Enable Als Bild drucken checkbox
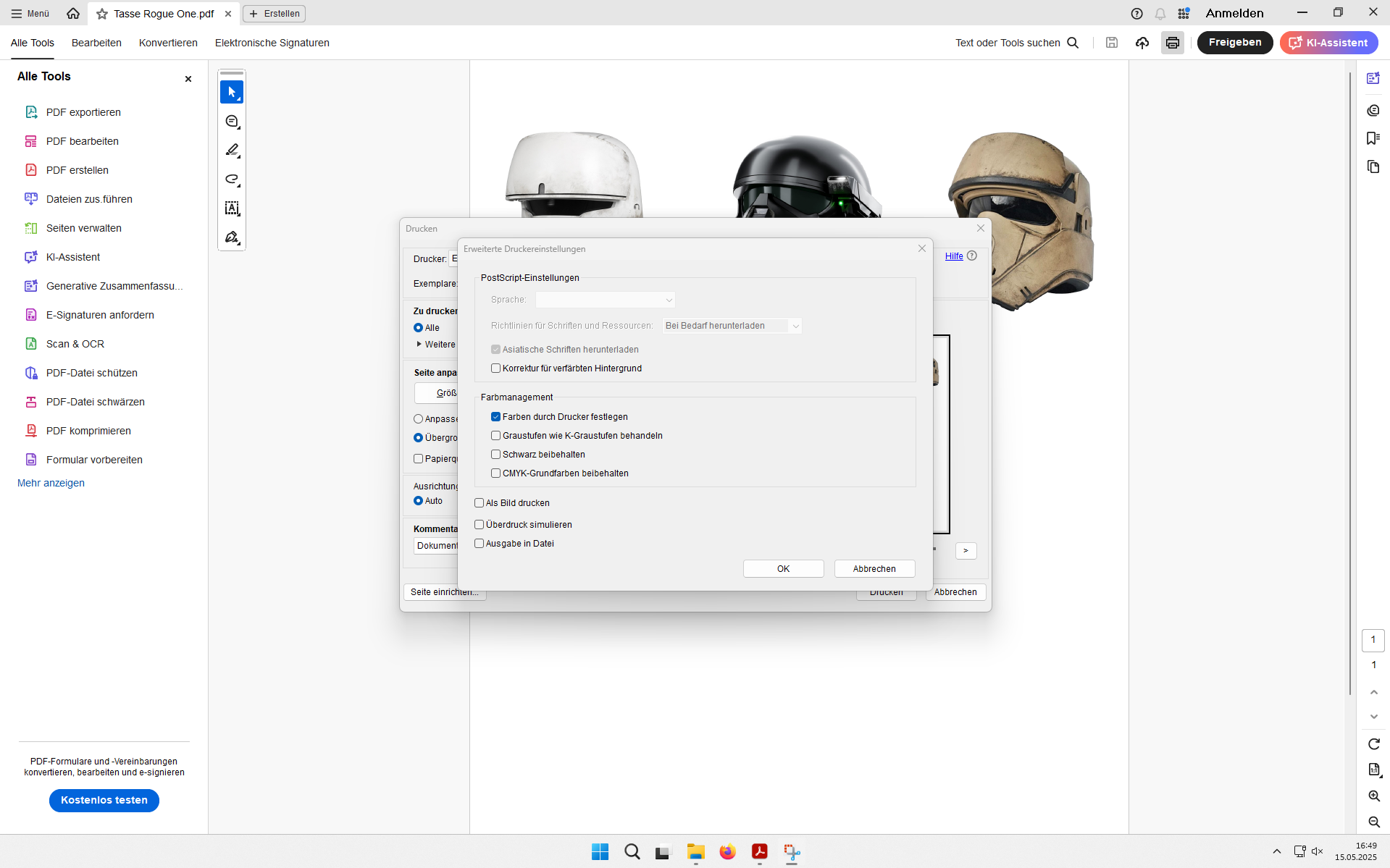 tap(479, 503)
